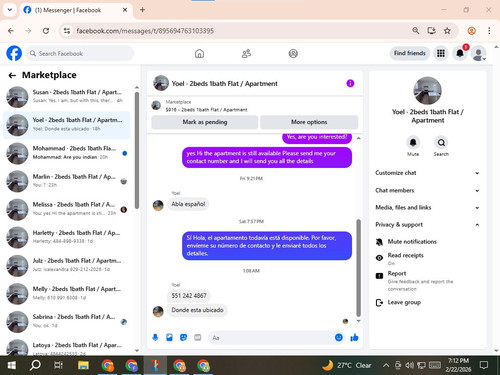
Task: Open the tab search dropdown arrow
Action: pos(10,10)
